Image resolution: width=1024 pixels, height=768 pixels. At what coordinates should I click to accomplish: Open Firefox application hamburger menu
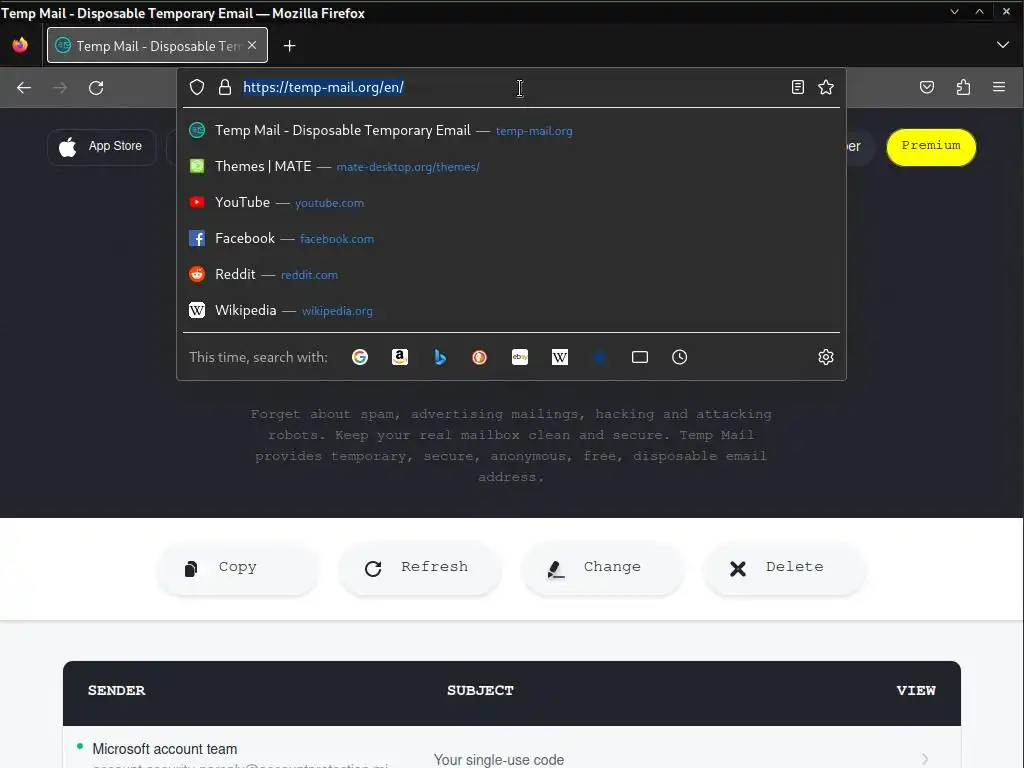tap(999, 87)
